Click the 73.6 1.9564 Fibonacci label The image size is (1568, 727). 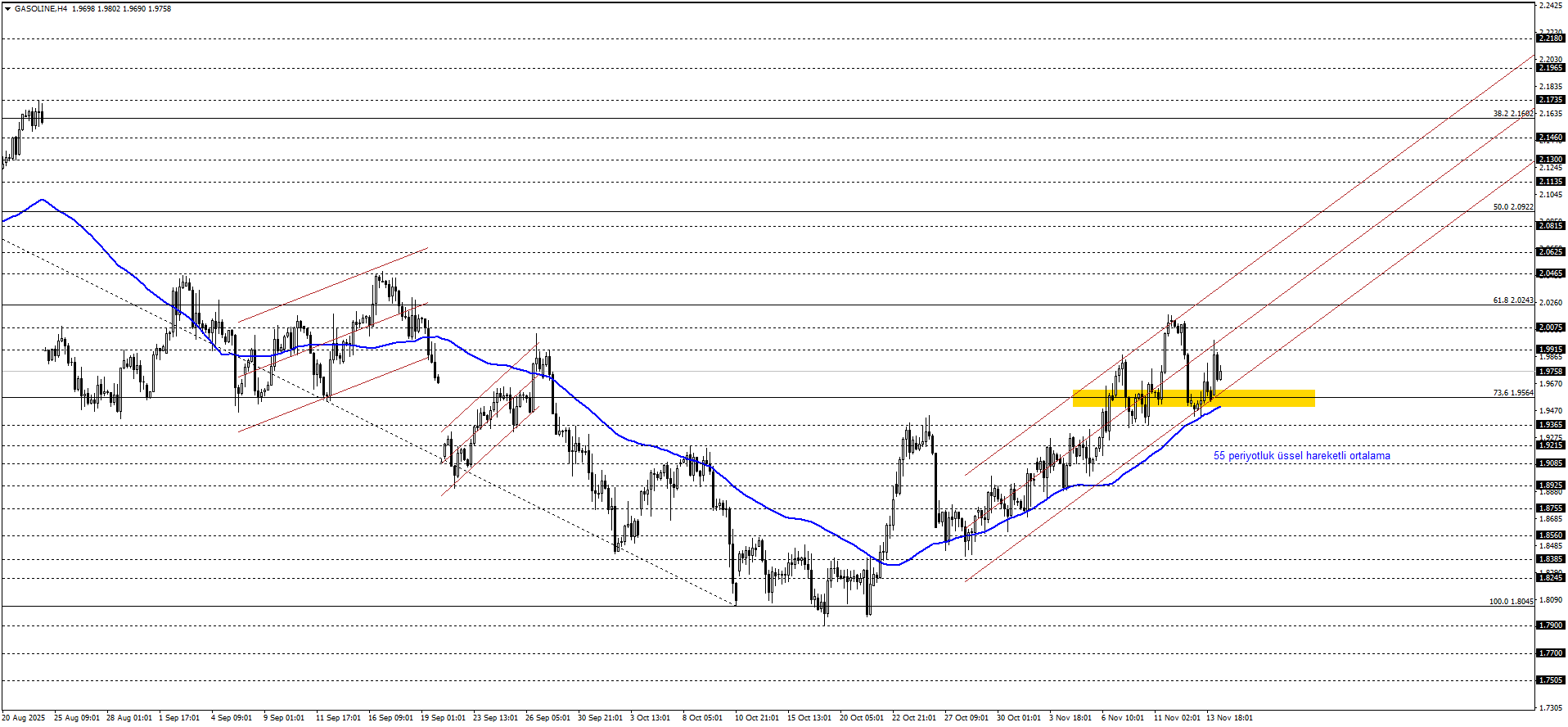point(1512,393)
